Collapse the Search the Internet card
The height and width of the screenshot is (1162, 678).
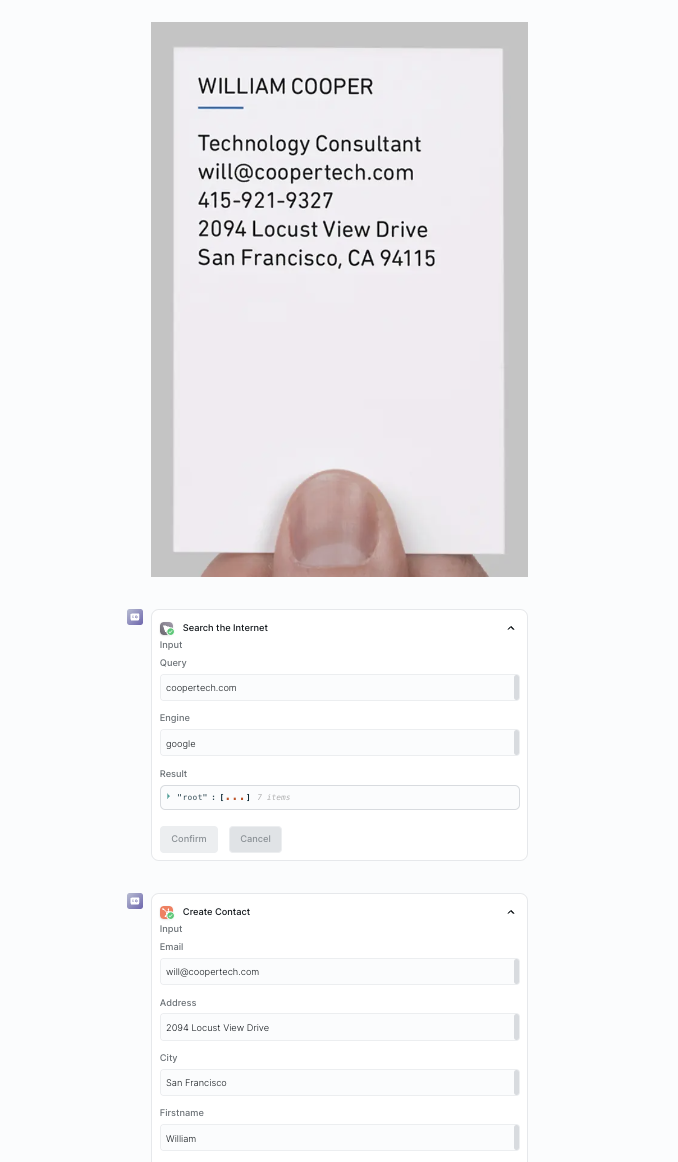click(x=511, y=628)
